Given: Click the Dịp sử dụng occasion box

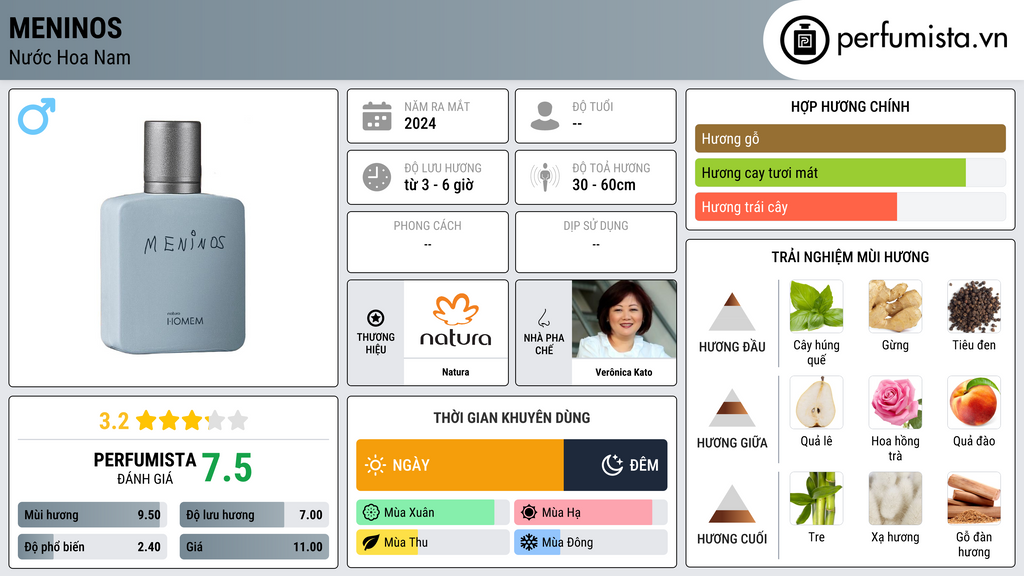Looking at the screenshot, I should pos(596,242).
